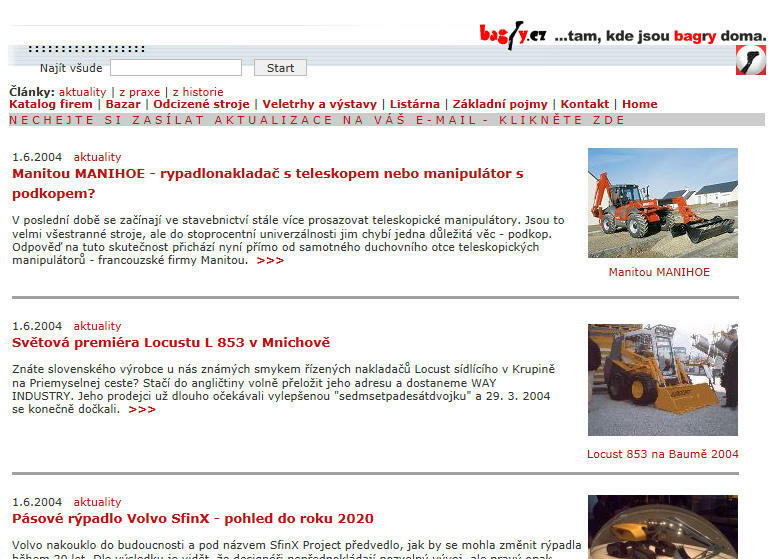Image resolution: width=777 pixels, height=559 pixels.
Task: Open the Kontakt page
Action: [x=585, y=104]
